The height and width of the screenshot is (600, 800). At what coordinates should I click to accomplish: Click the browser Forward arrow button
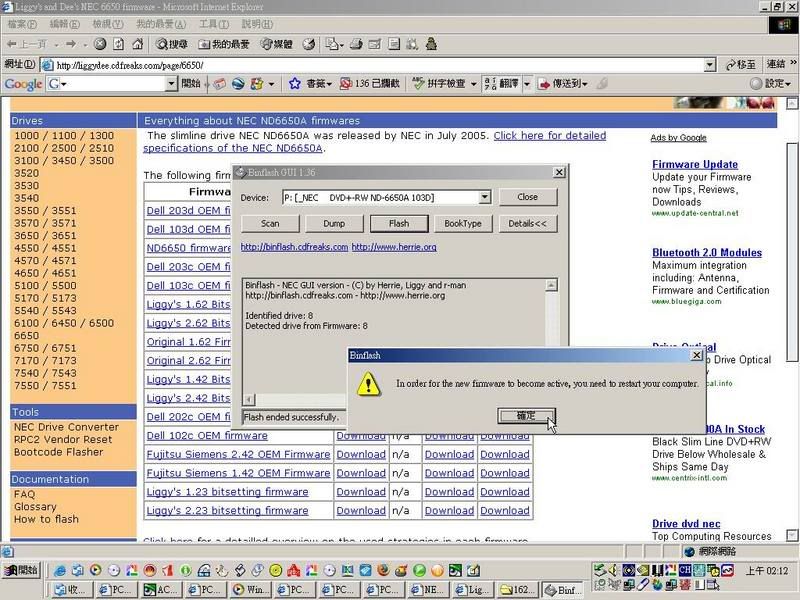pyautogui.click(x=71, y=44)
